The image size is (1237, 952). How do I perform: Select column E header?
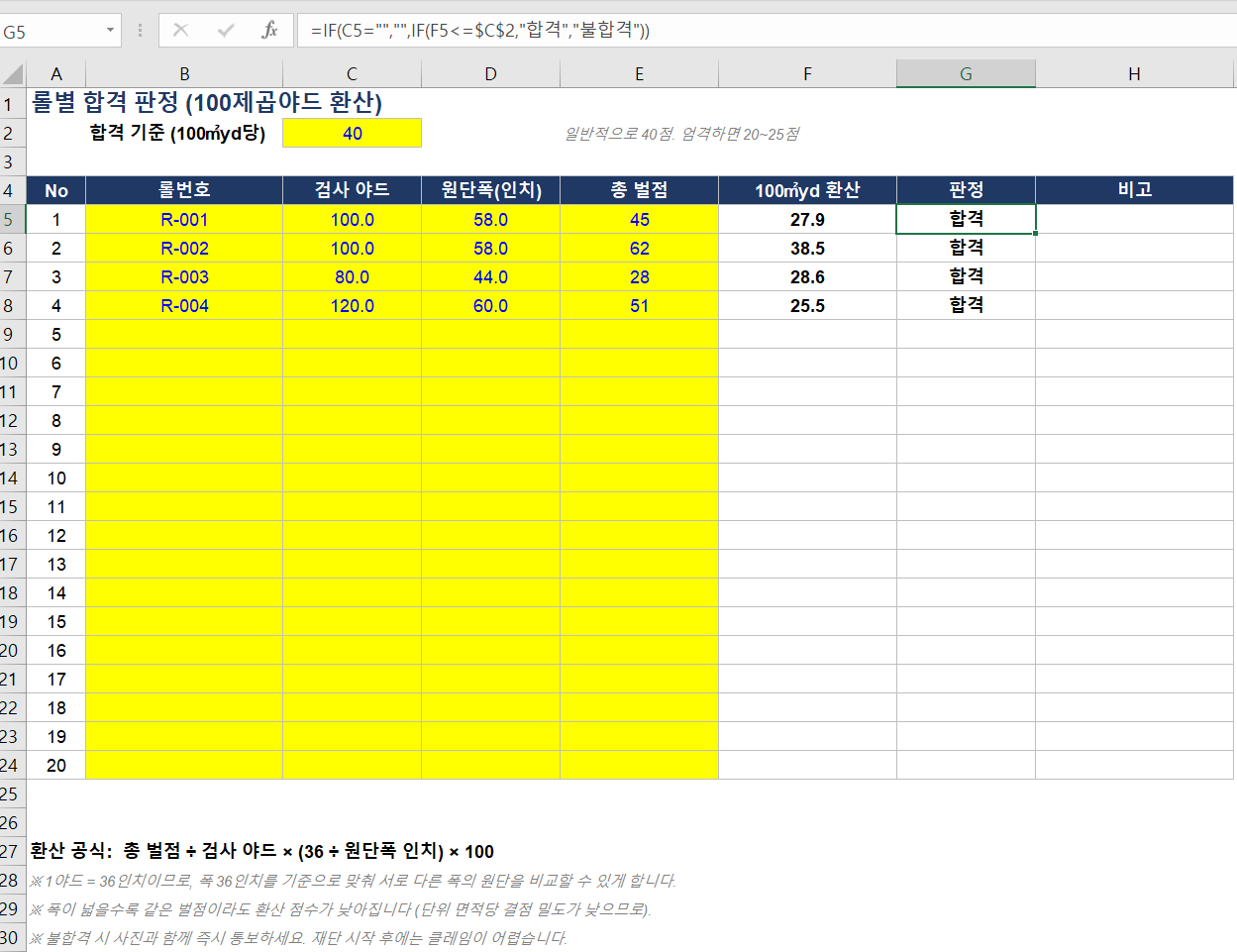click(x=639, y=73)
